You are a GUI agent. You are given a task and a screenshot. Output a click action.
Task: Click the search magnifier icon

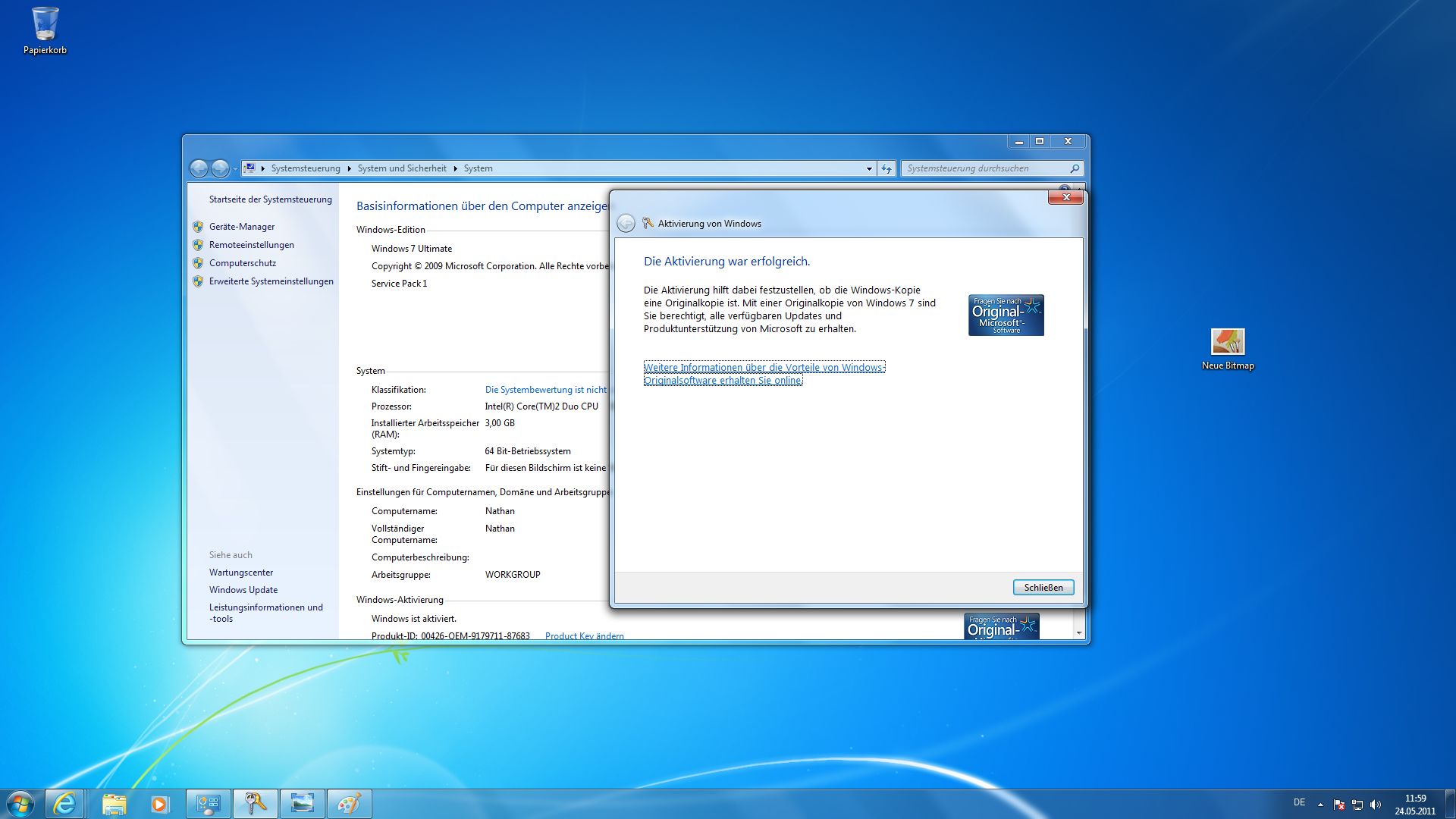click(1075, 168)
